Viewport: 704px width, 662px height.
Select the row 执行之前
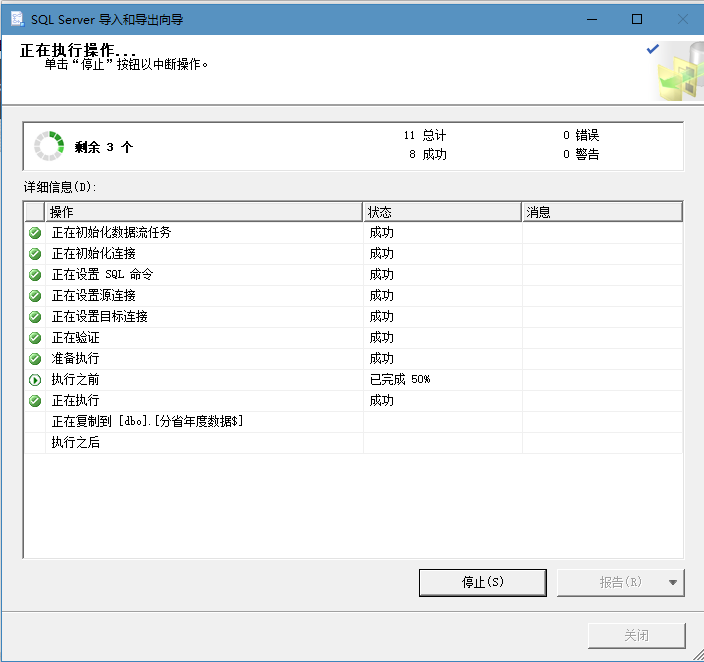[x=354, y=380]
